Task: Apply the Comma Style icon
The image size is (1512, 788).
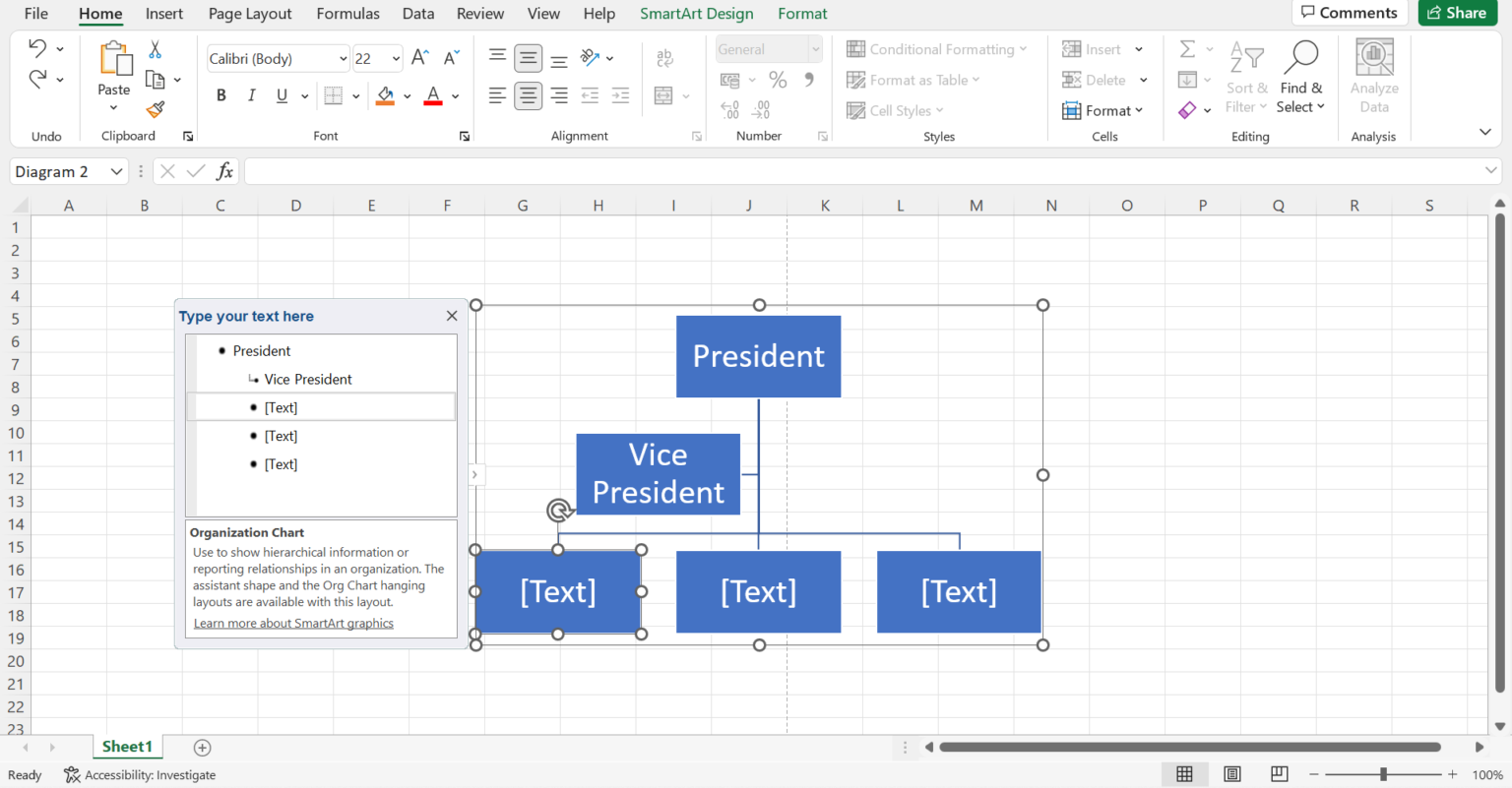Action: (808, 80)
